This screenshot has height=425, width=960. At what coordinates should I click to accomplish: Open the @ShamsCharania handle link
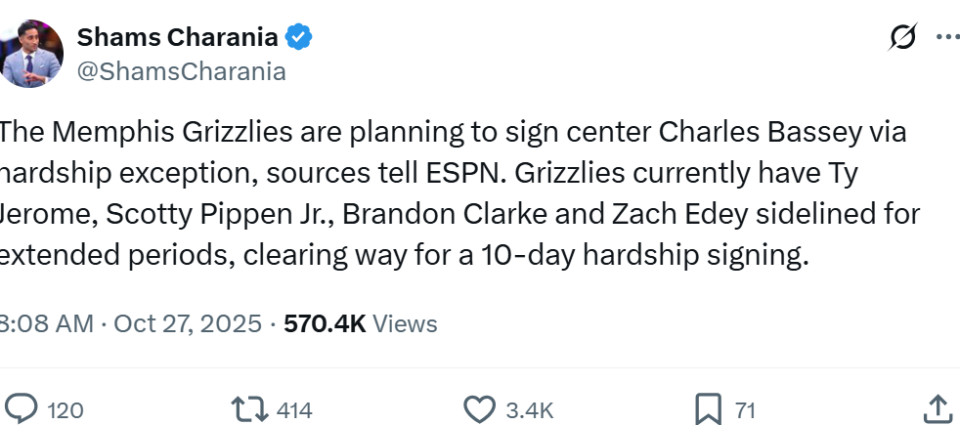(x=181, y=72)
